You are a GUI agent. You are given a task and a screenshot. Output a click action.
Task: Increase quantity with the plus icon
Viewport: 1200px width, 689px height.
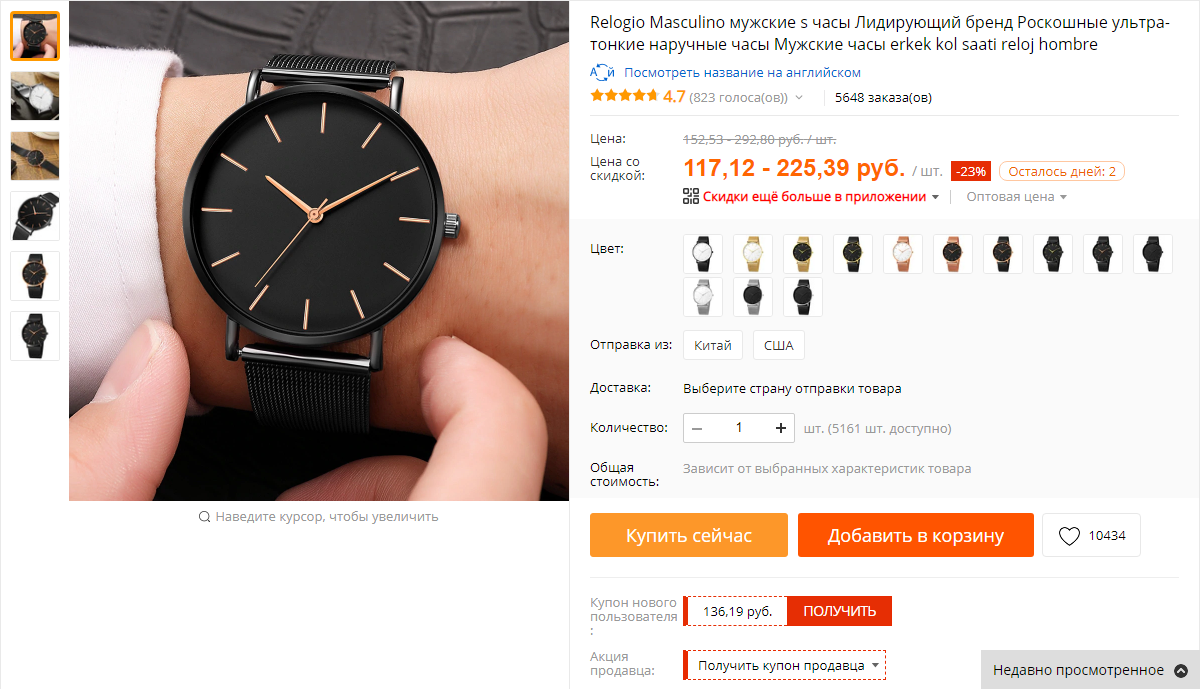781,428
